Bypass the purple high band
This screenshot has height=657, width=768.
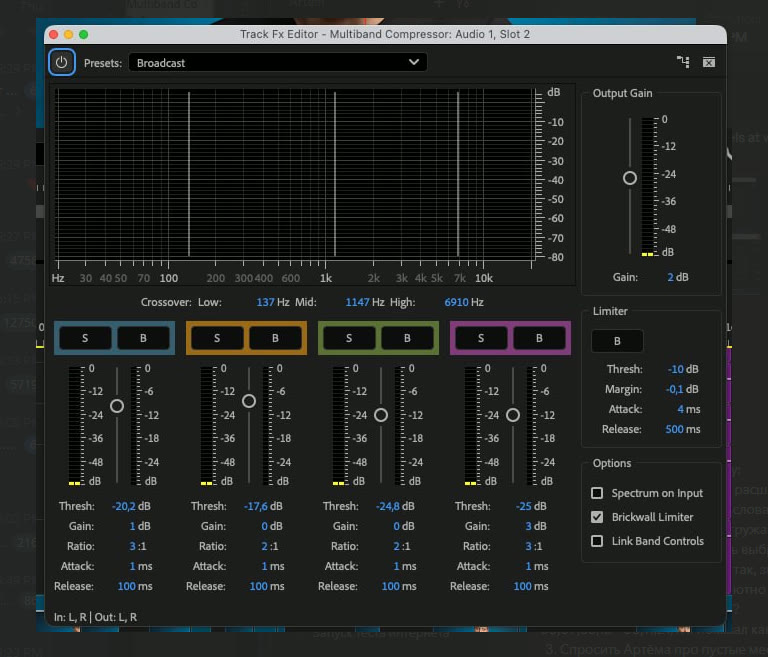coord(539,338)
